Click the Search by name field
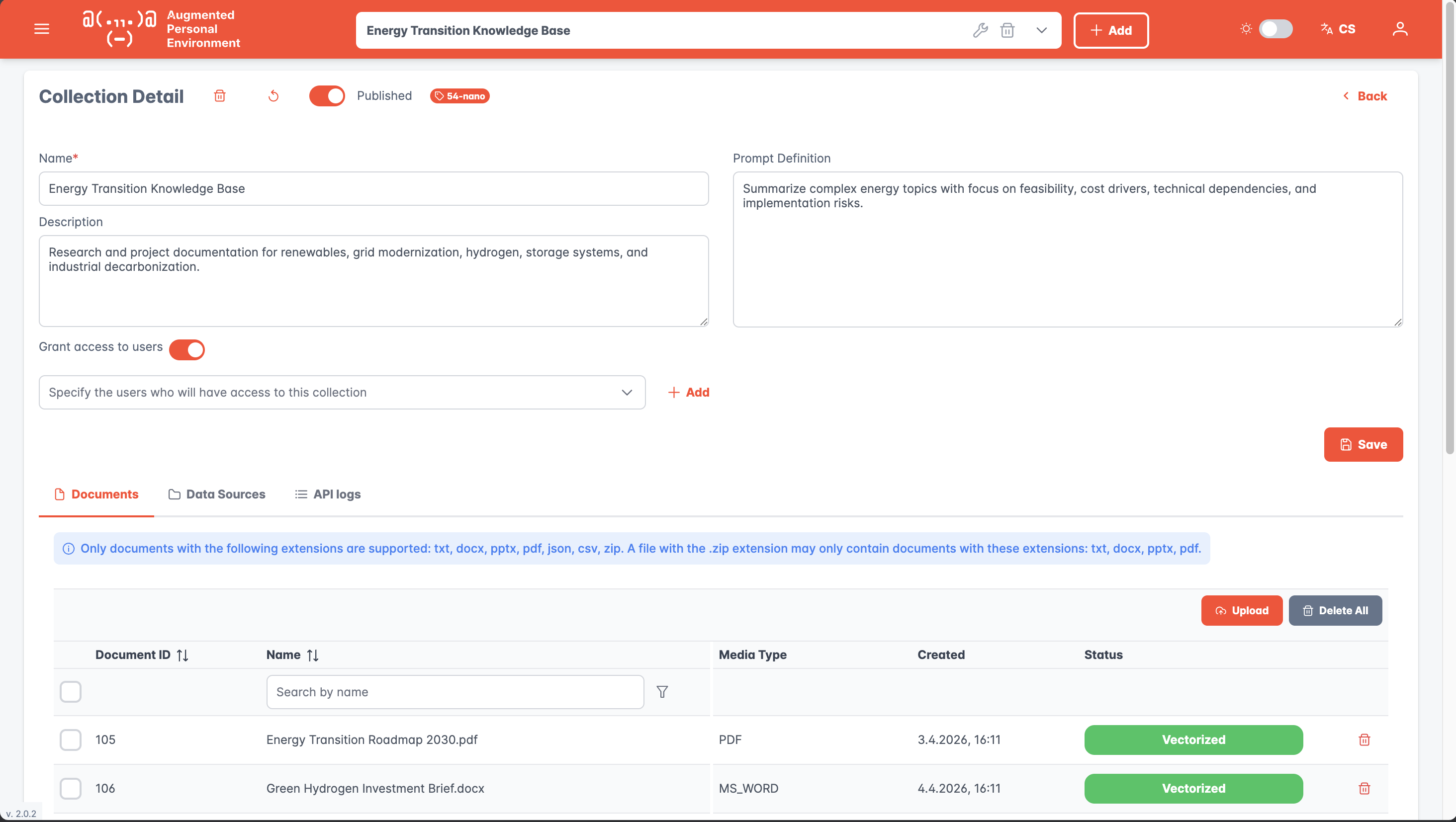 (x=455, y=692)
